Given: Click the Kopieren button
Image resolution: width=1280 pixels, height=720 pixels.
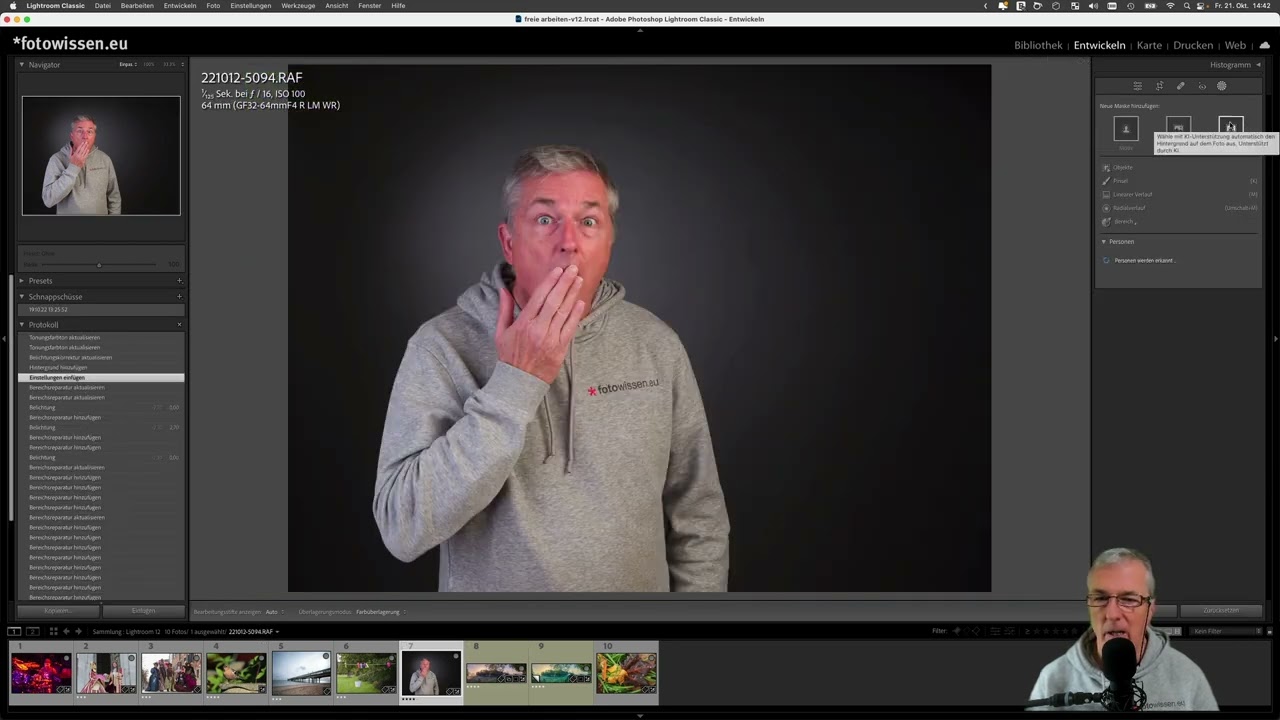Looking at the screenshot, I should [x=58, y=611].
